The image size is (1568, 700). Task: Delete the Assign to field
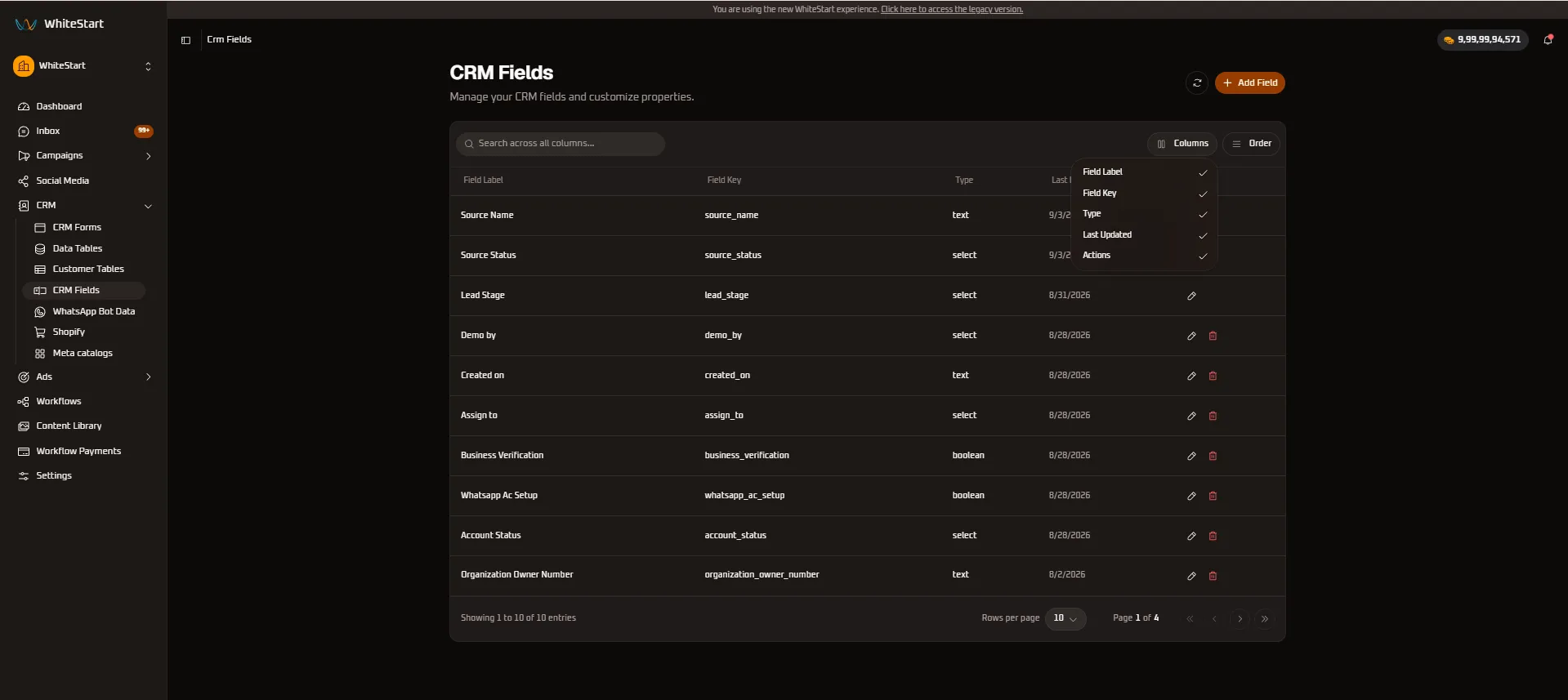(1213, 416)
